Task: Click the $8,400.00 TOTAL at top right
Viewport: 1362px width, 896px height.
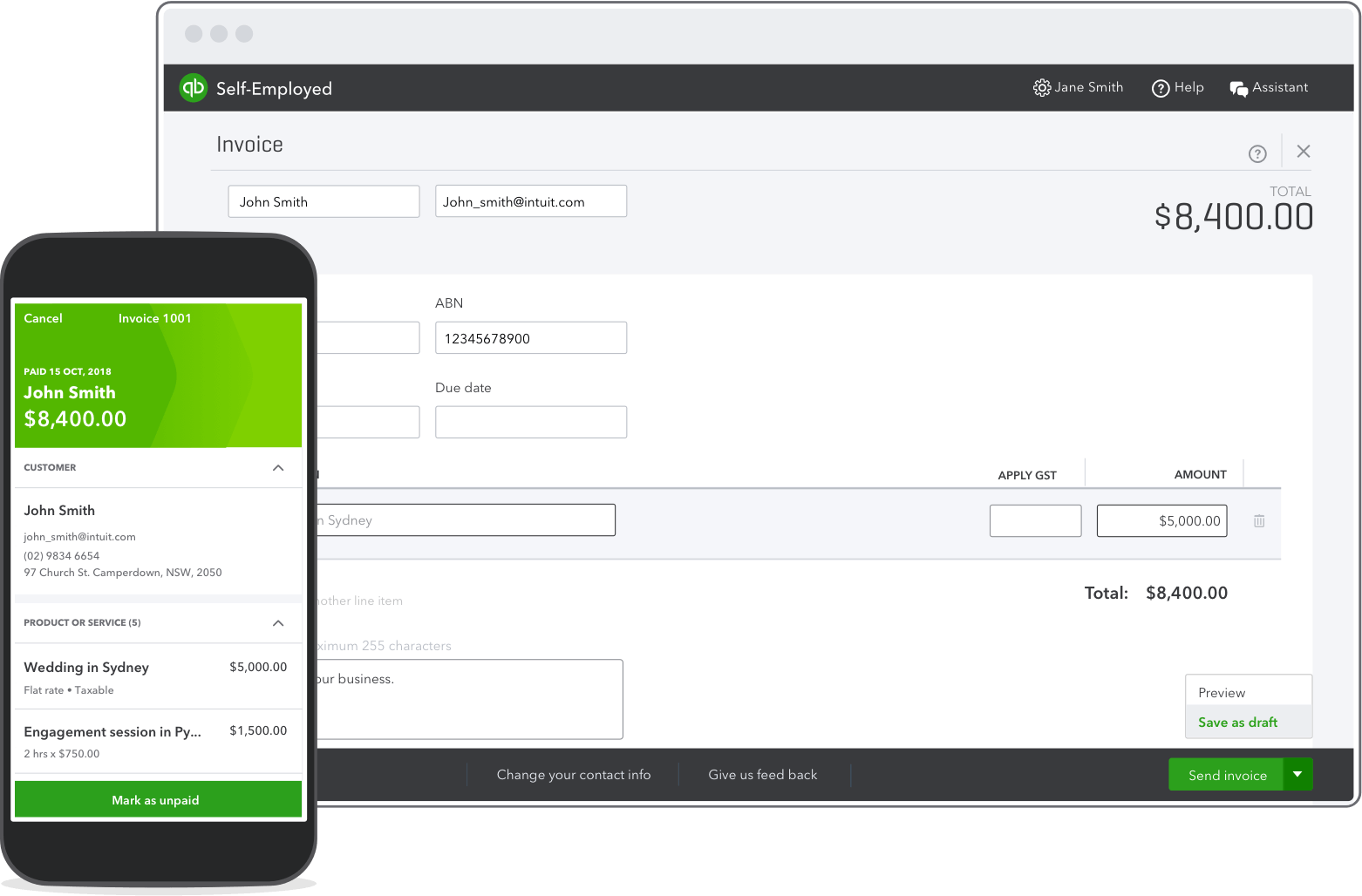Action: [1234, 217]
